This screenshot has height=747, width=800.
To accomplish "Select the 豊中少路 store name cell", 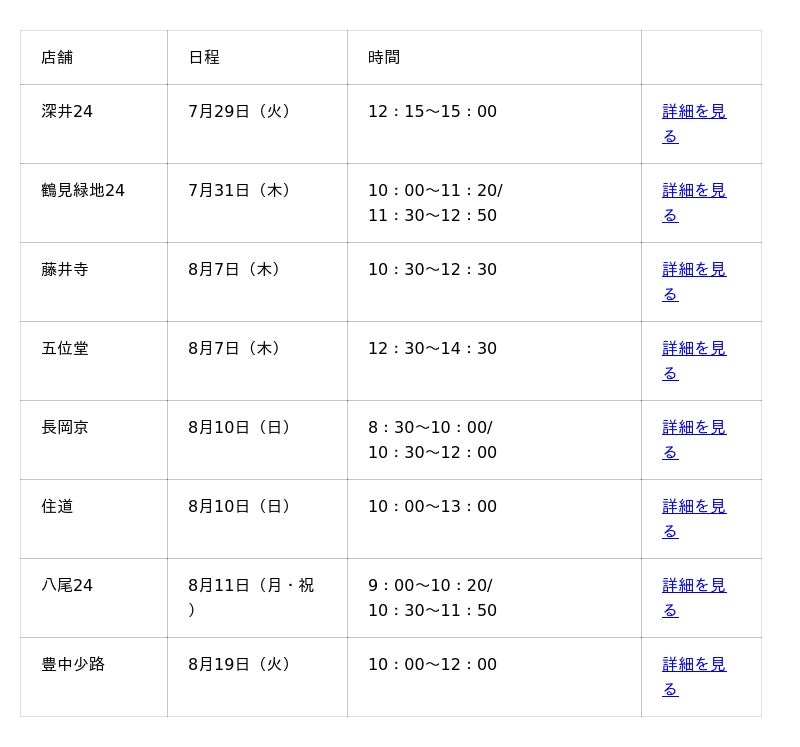I will point(73,665).
